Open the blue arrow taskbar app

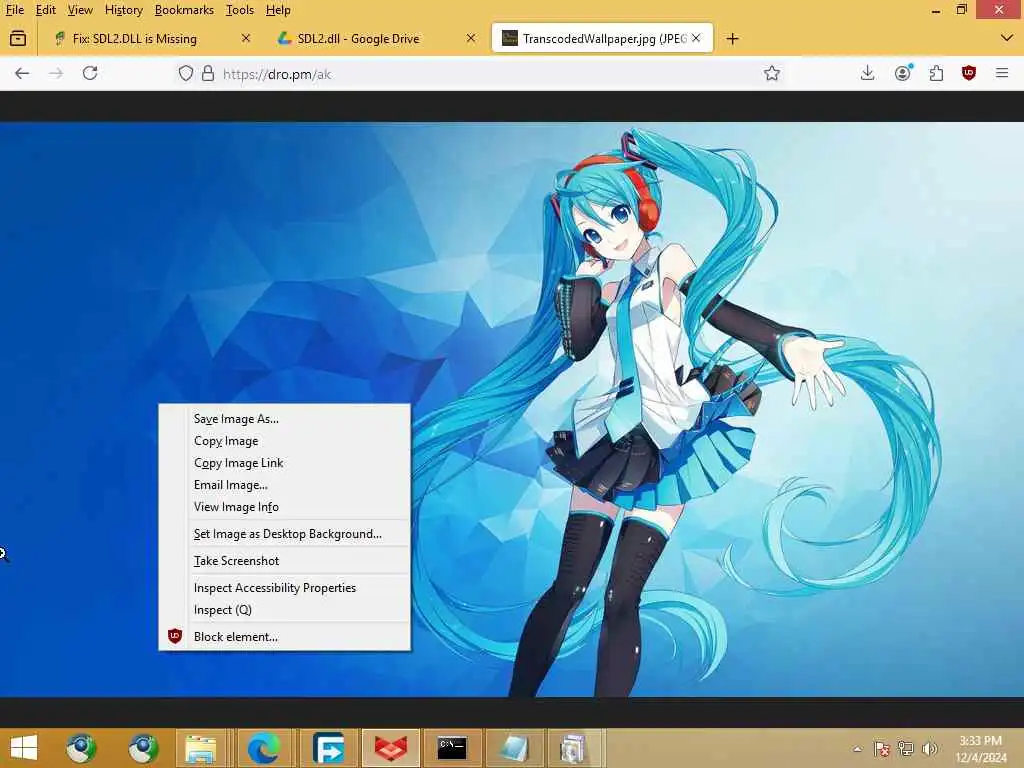(328, 748)
